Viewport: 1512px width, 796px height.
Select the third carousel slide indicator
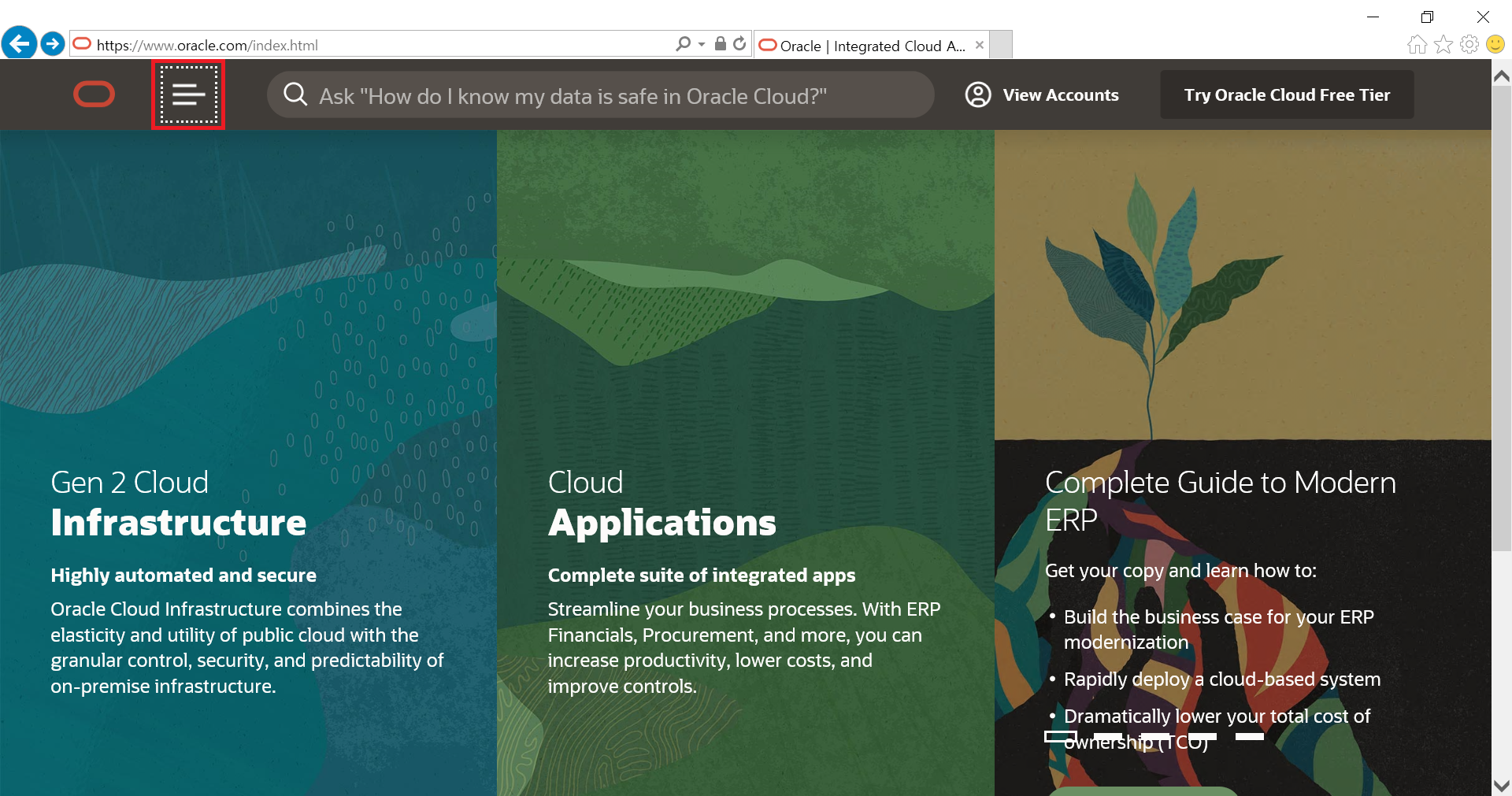pyautogui.click(x=1155, y=736)
